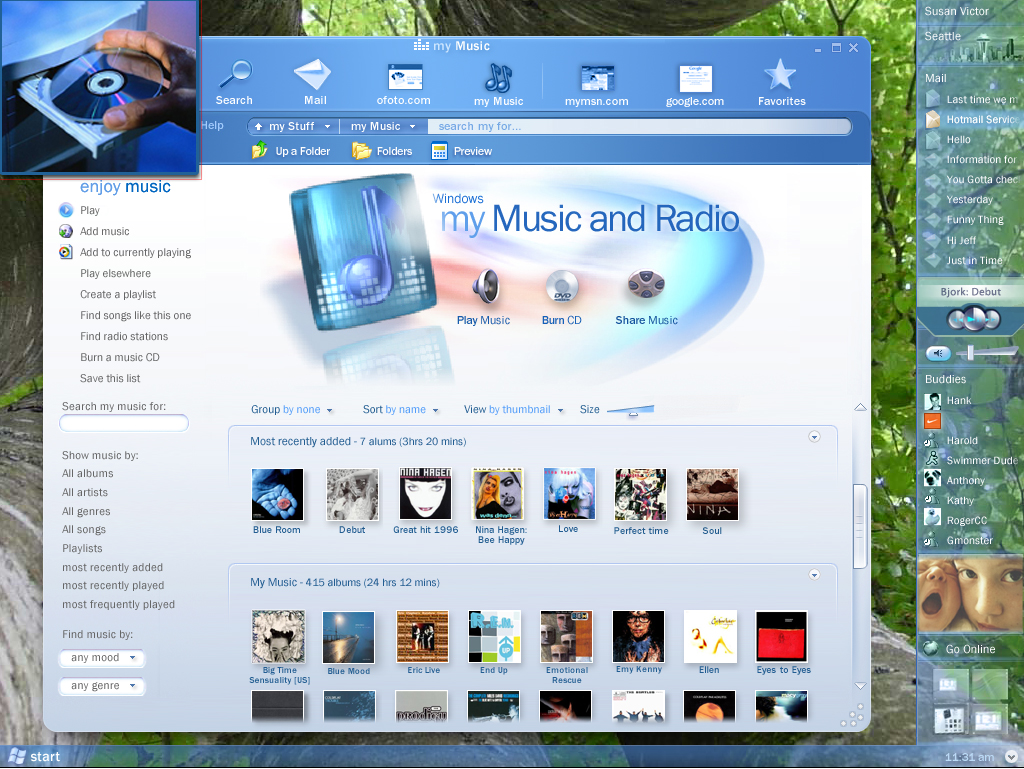Click the my Music notes icon

pyautogui.click(x=499, y=78)
